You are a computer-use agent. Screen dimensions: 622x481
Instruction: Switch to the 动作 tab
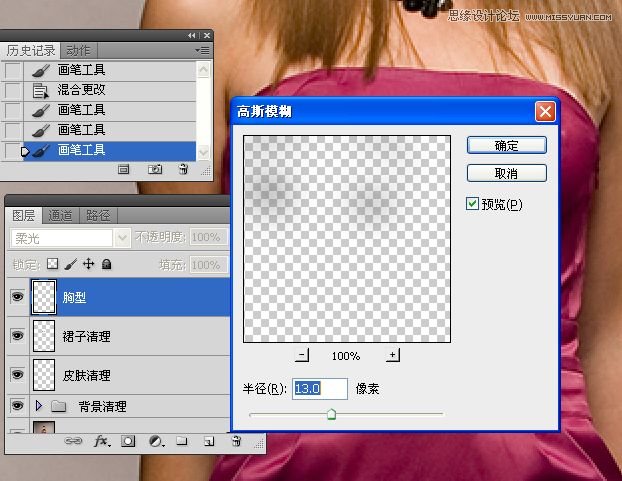click(78, 50)
